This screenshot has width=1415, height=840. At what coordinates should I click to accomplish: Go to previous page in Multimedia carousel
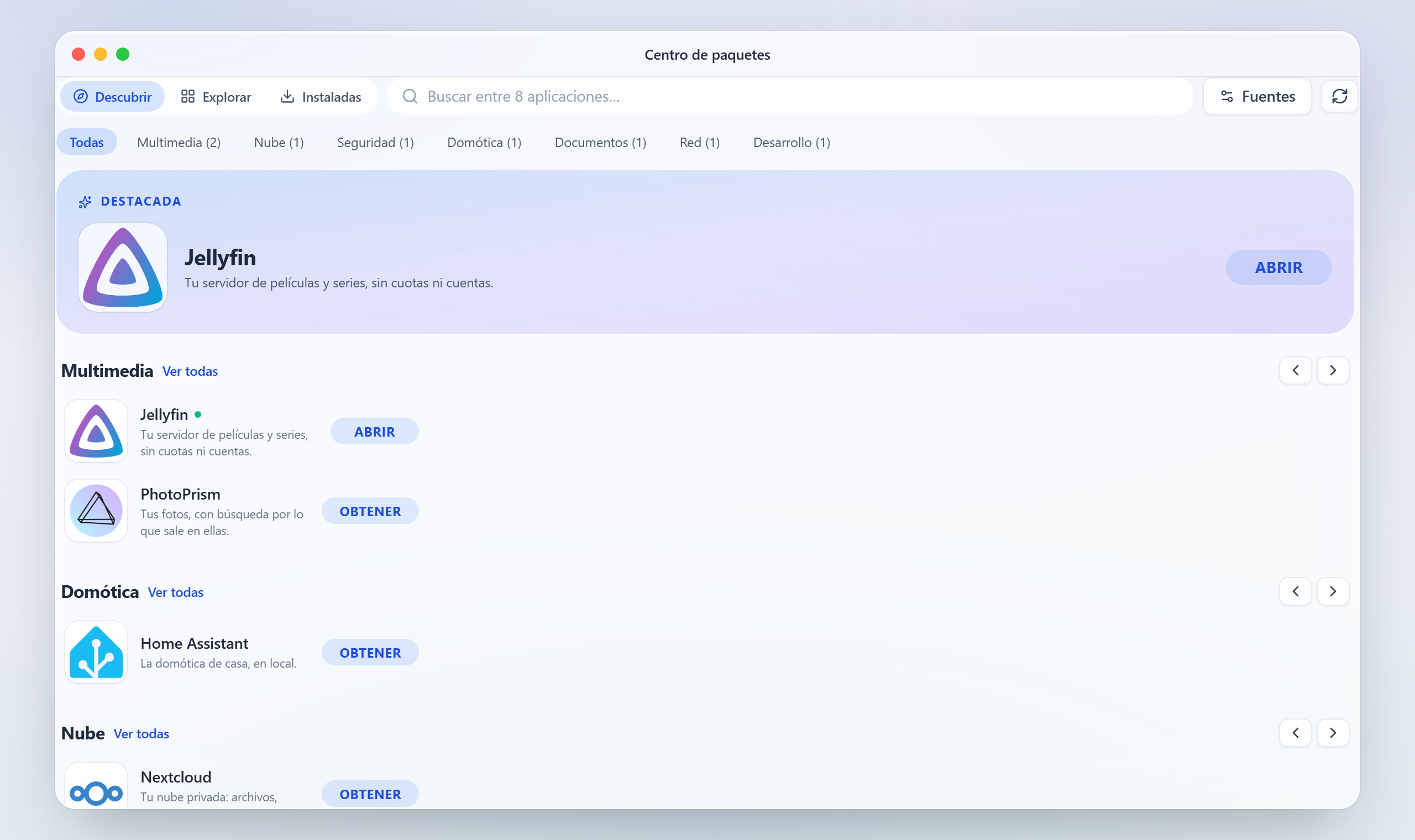(x=1296, y=370)
